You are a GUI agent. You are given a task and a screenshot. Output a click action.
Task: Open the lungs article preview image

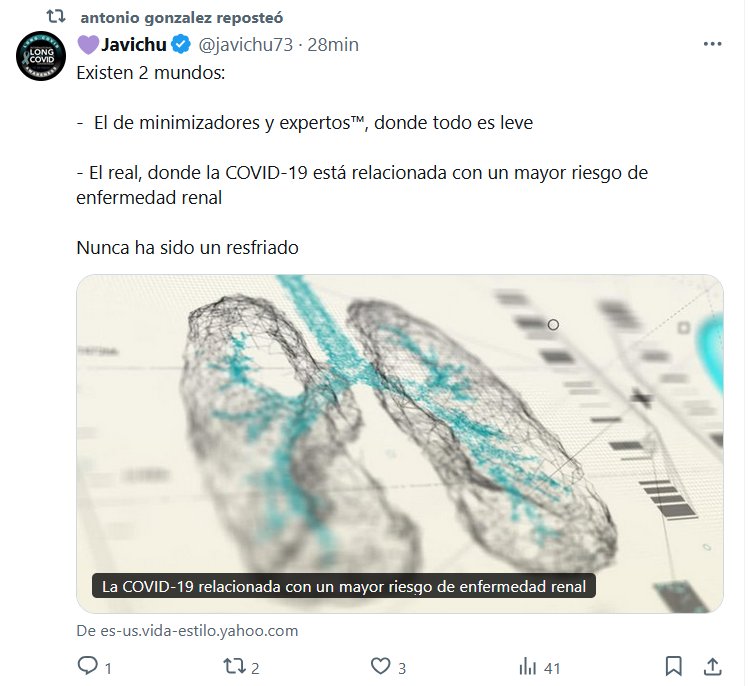pyautogui.click(x=400, y=444)
